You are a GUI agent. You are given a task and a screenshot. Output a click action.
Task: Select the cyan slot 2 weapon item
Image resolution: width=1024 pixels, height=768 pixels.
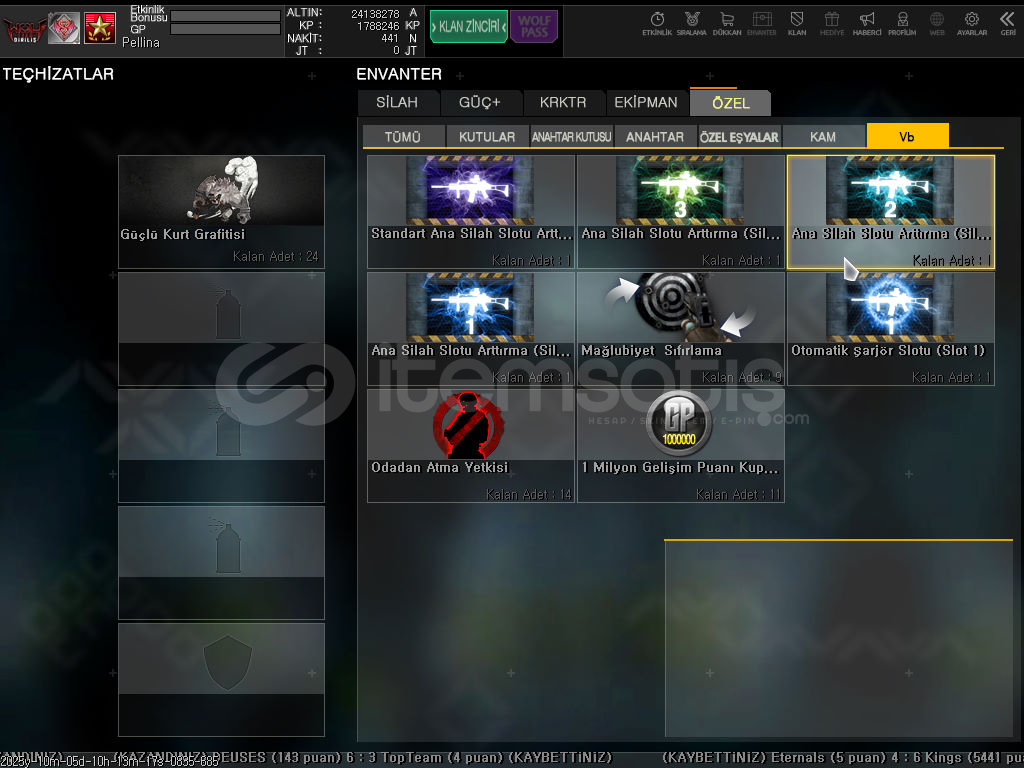pos(891,212)
